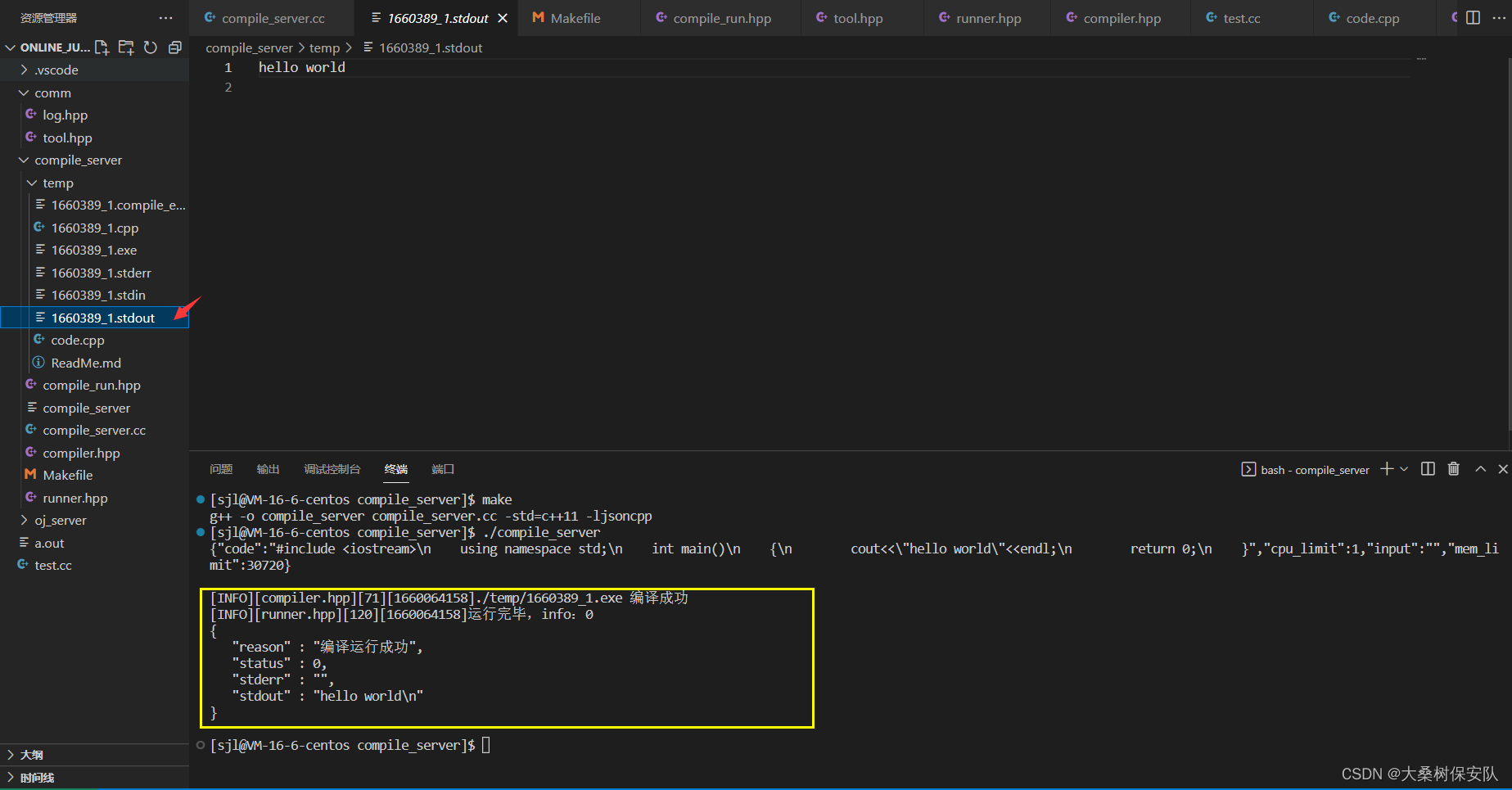Viewport: 1512px width, 790px height.
Task: Open the terminal launch profile dropdown
Action: click(1404, 469)
